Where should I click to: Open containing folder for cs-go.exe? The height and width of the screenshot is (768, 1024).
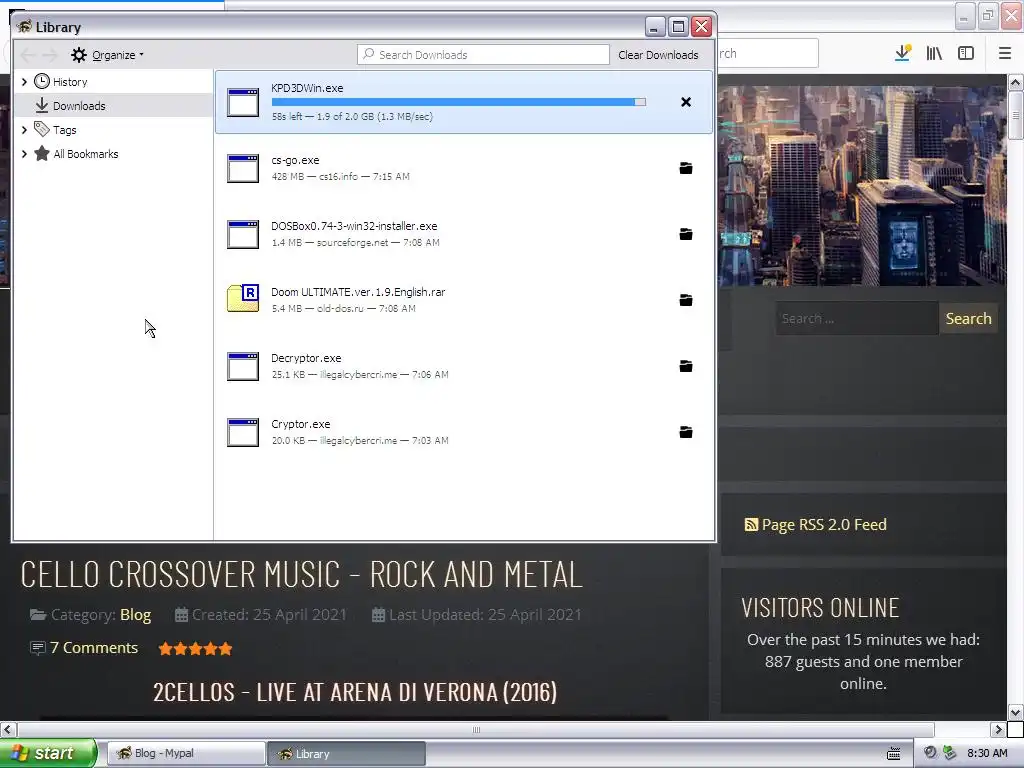click(x=686, y=168)
